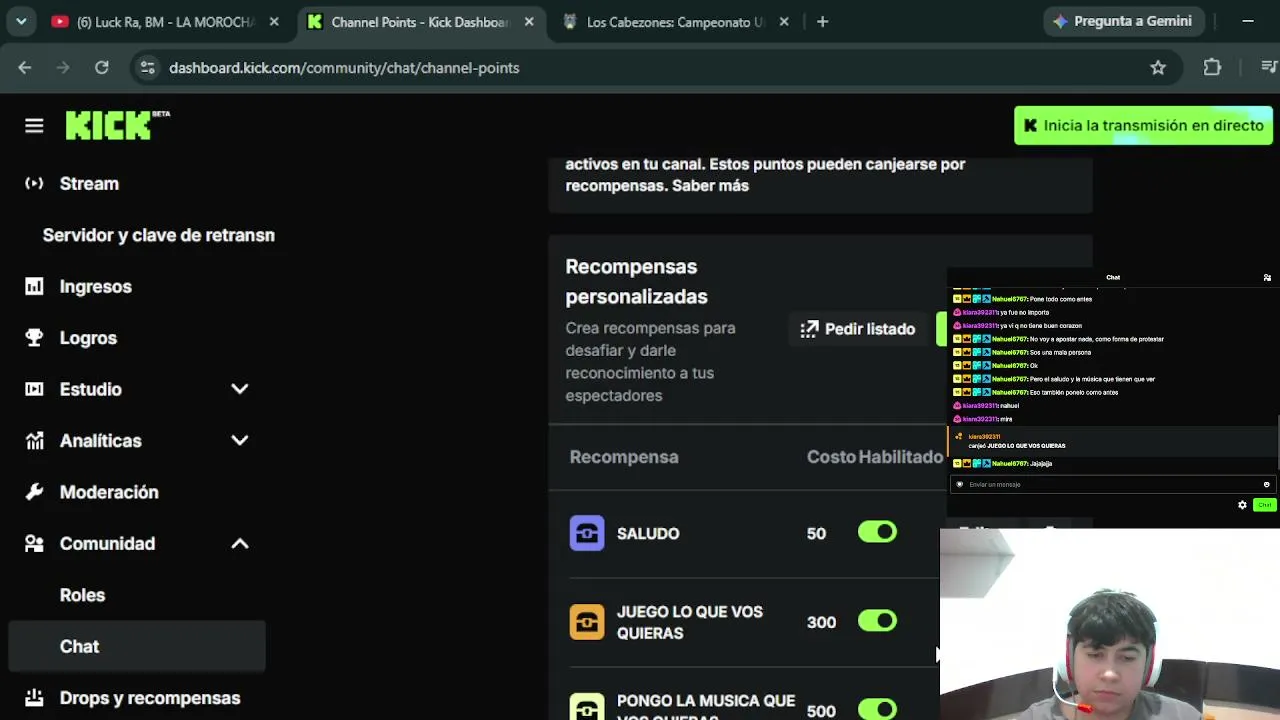The height and width of the screenshot is (720, 1280).
Task: Disable the PONGO LA MUSICA reward toggle
Action: pos(877,710)
